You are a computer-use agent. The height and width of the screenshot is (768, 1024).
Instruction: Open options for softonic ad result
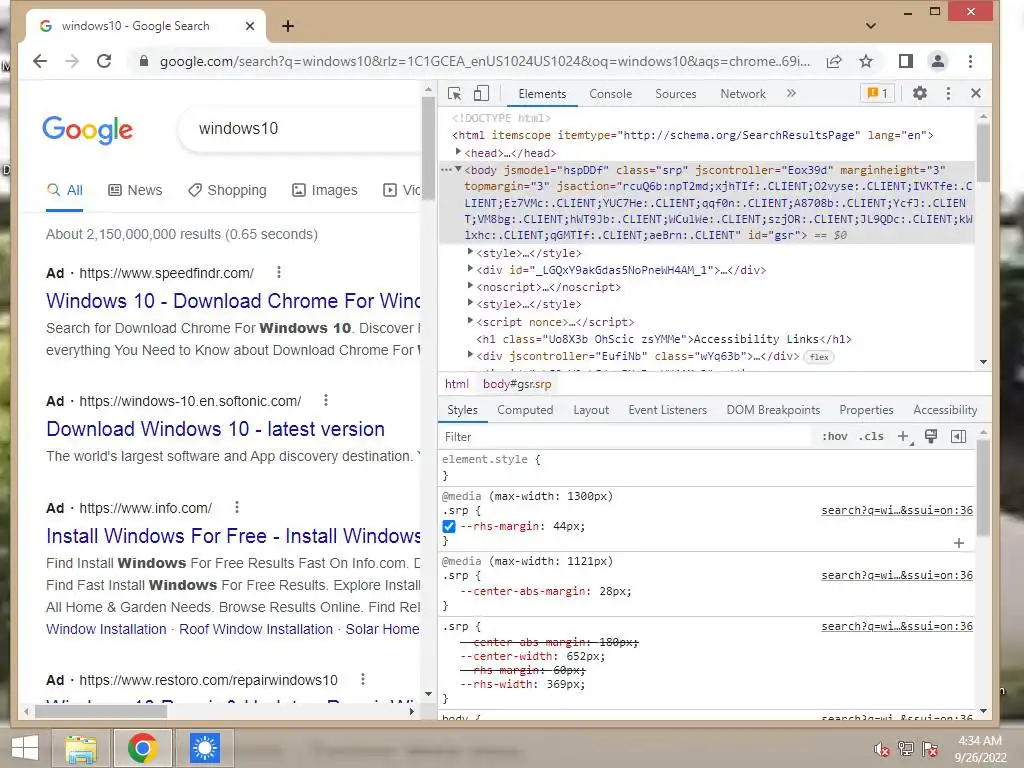tap(326, 400)
